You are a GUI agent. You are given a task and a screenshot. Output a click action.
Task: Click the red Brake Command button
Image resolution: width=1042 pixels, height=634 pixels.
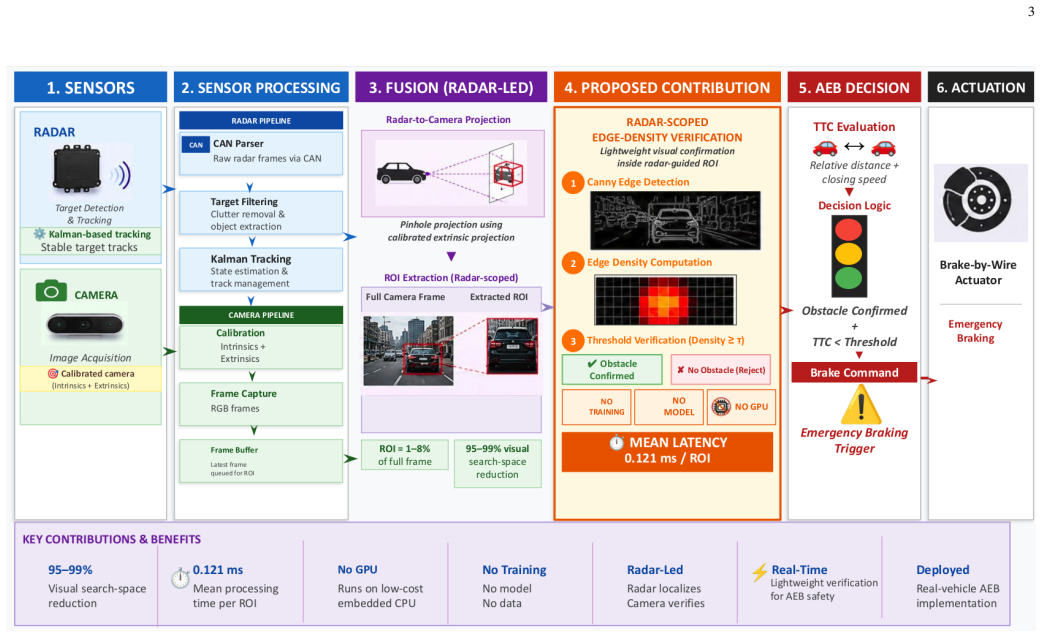(854, 372)
